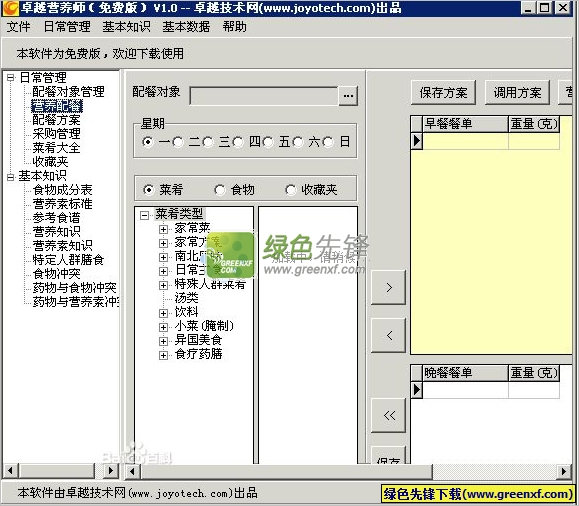Image resolution: width=579 pixels, height=506 pixels.
Task: Click the double left arrow remove-all button
Action: (x=388, y=416)
